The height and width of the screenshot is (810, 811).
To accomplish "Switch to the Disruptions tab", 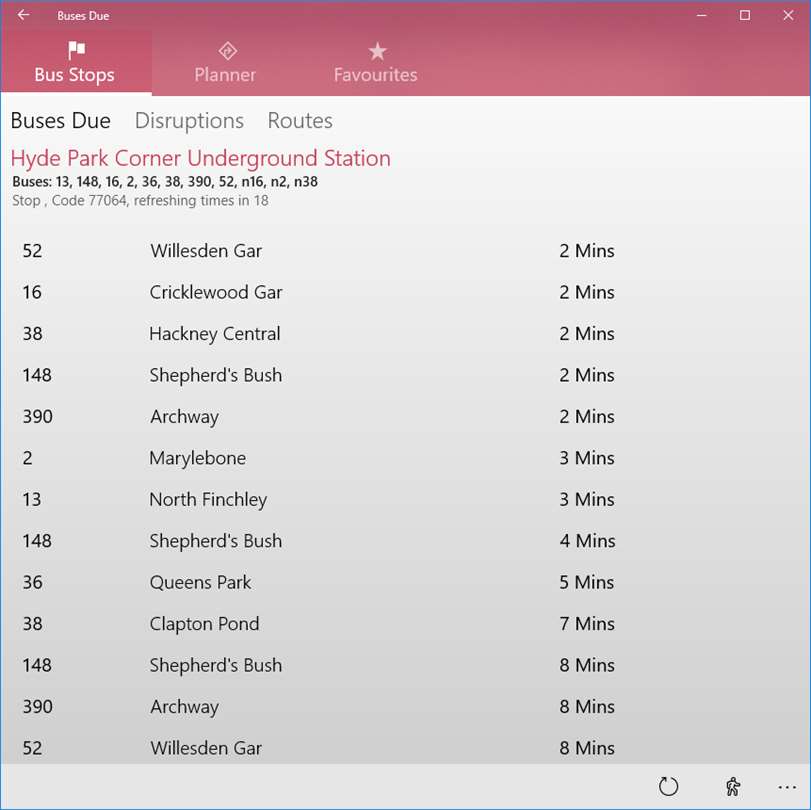I will 189,121.
